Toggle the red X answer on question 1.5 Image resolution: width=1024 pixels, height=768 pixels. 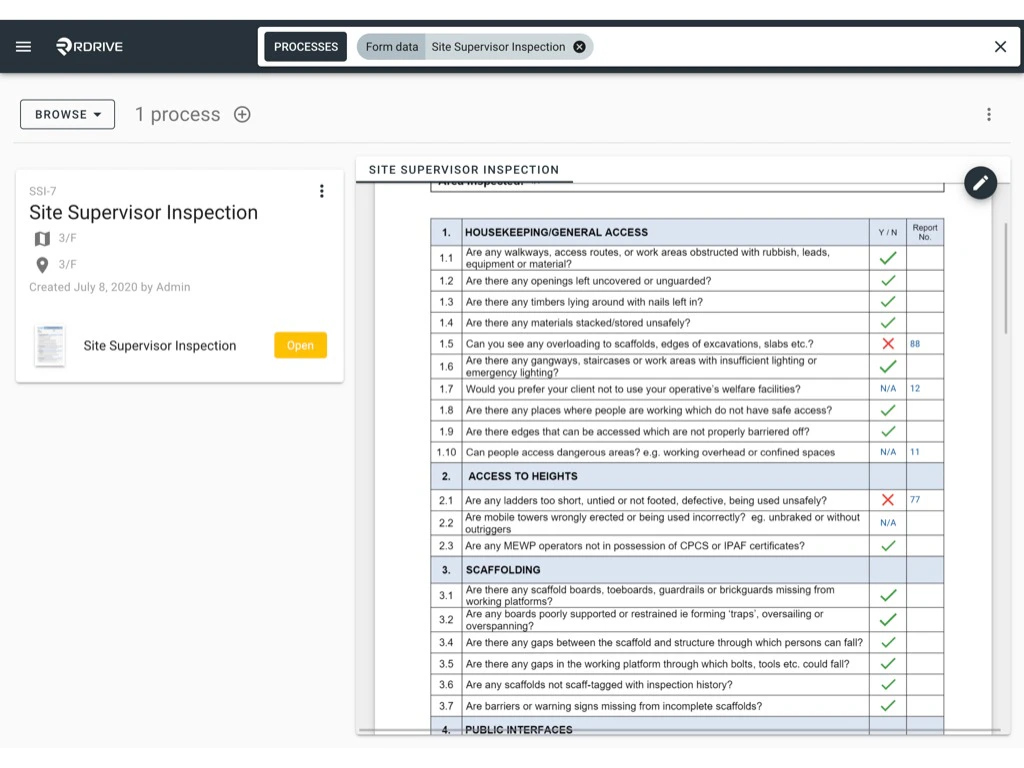pyautogui.click(x=888, y=343)
